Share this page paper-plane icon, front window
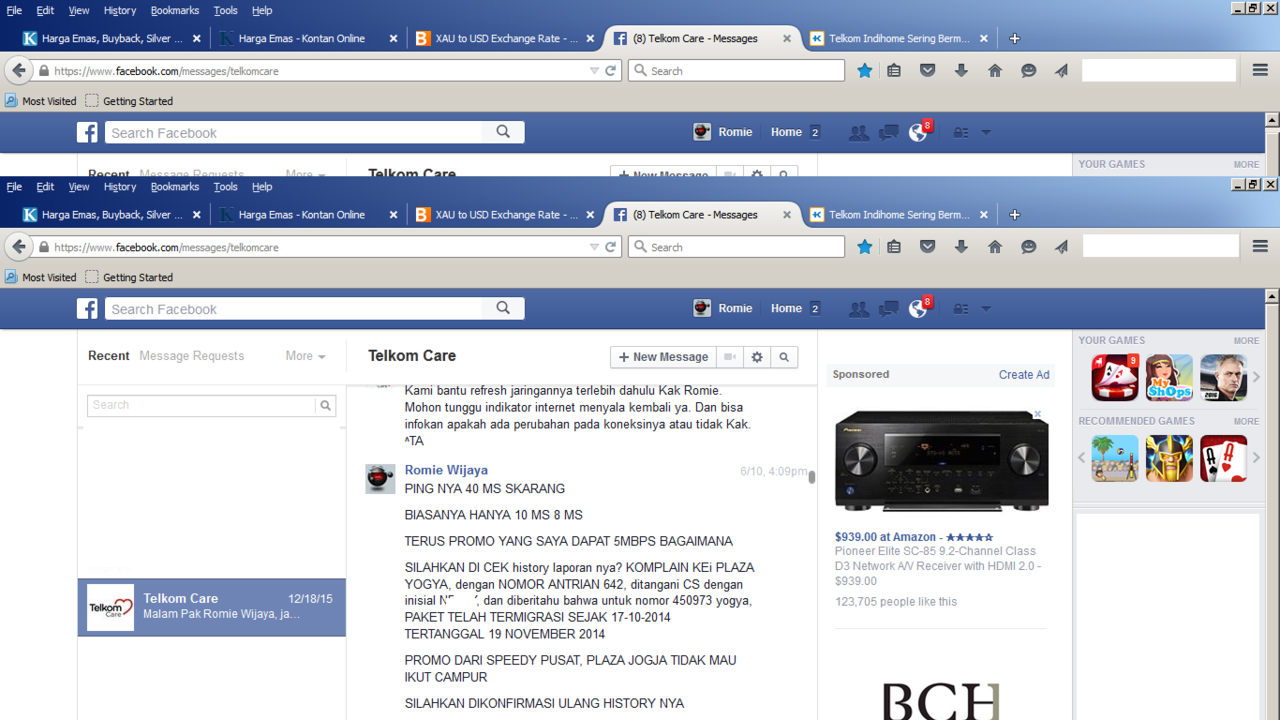1280x720 pixels. (x=1062, y=247)
